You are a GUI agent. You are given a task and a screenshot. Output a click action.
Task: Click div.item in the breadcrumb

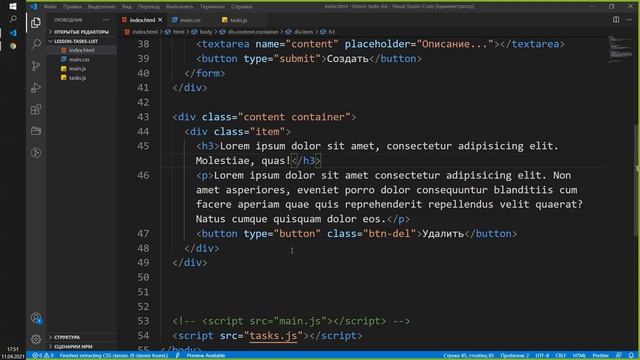[303, 32]
